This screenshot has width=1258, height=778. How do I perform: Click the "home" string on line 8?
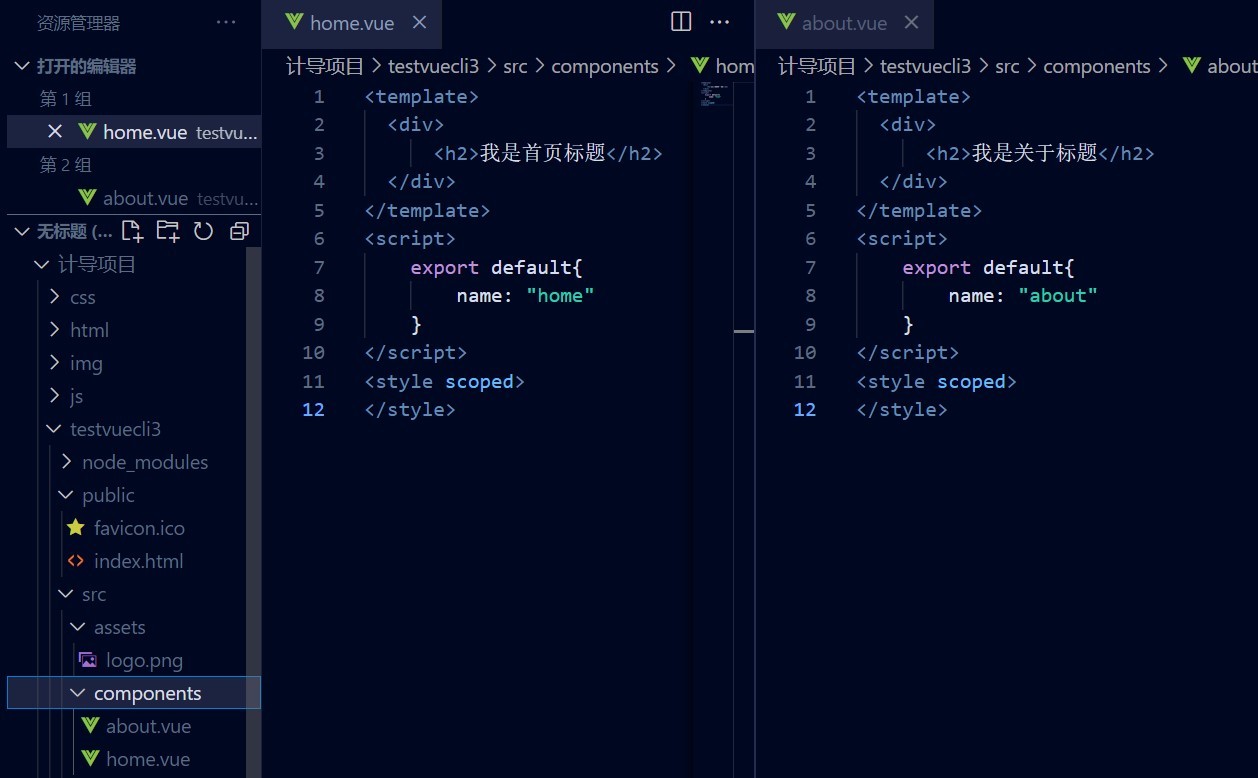(560, 295)
